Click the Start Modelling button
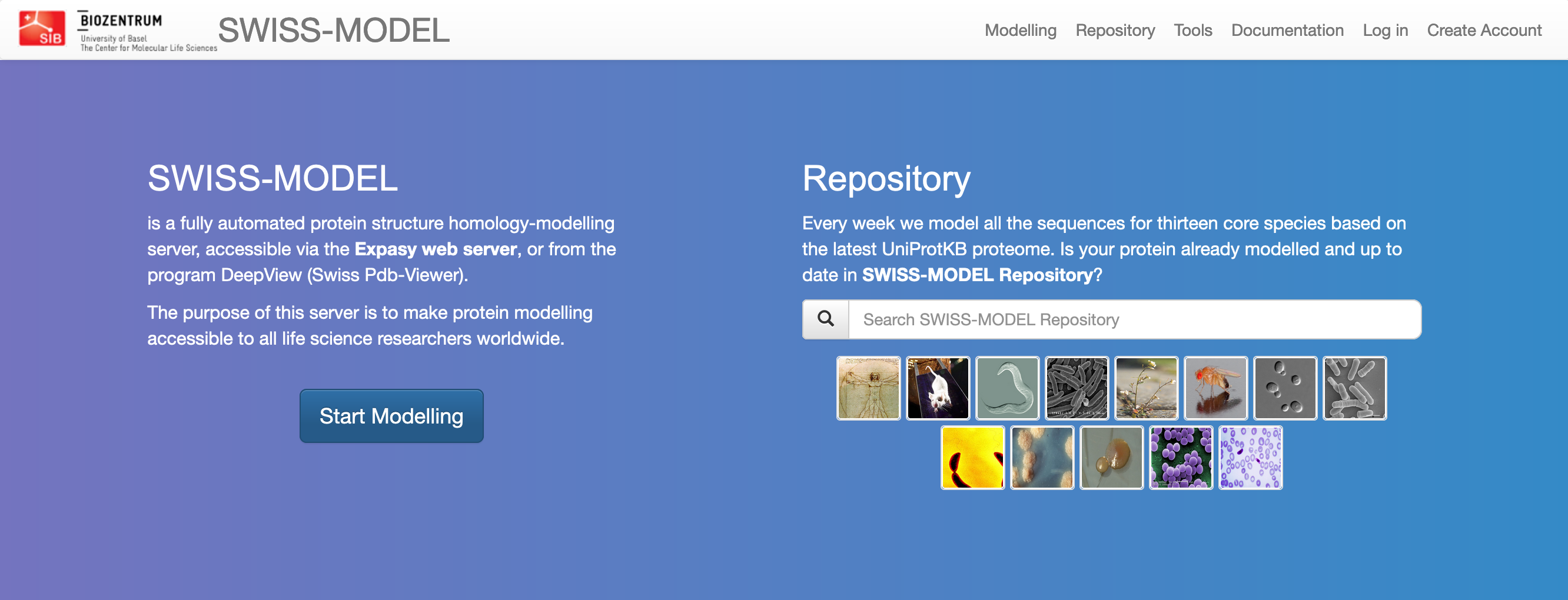The height and width of the screenshot is (600, 1568). pos(391,416)
